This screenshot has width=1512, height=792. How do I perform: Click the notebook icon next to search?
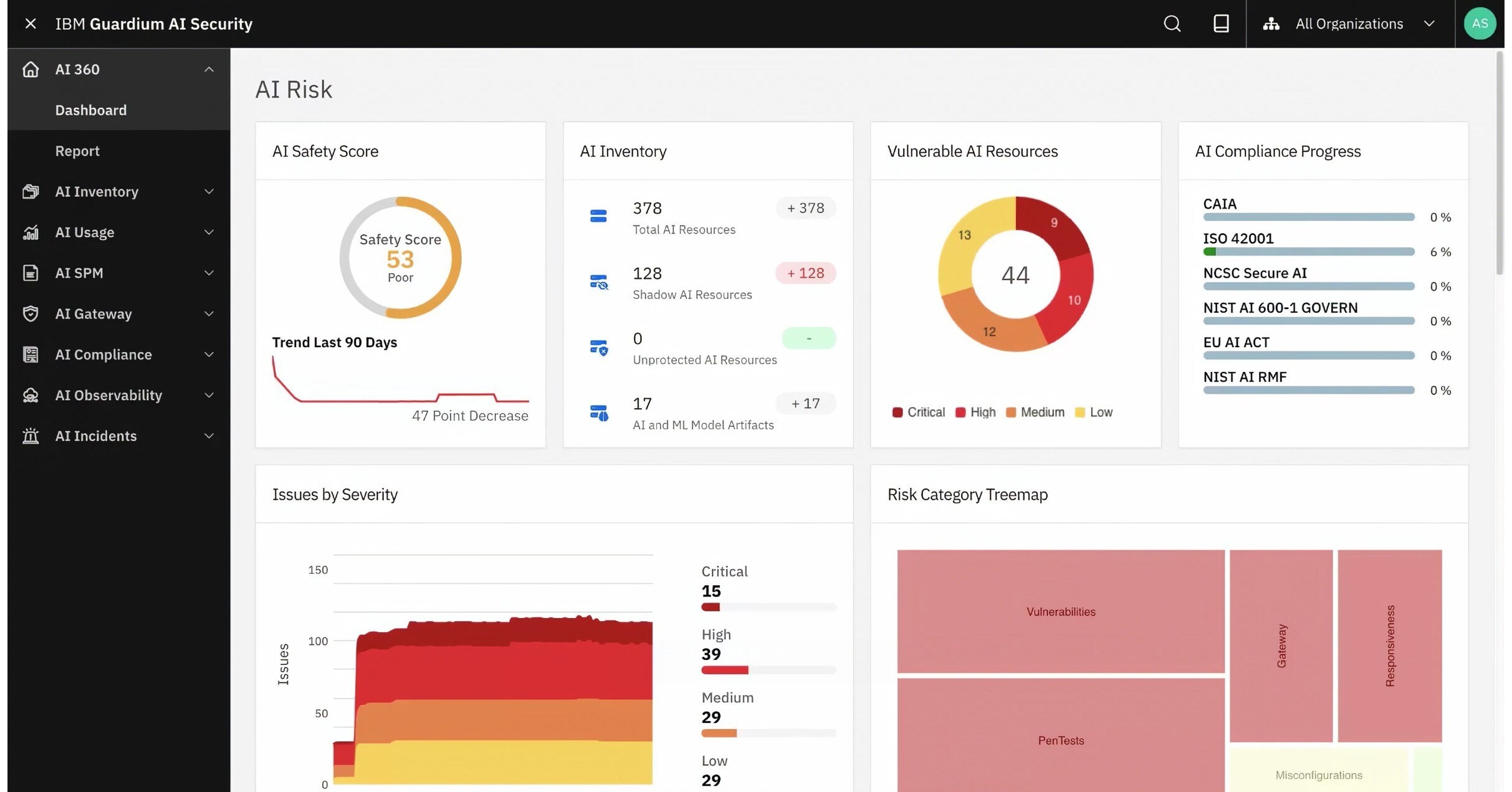click(1221, 24)
